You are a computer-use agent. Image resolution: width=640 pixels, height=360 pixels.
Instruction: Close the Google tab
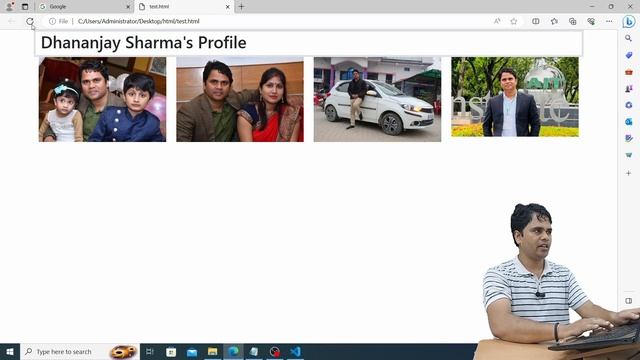point(128,7)
